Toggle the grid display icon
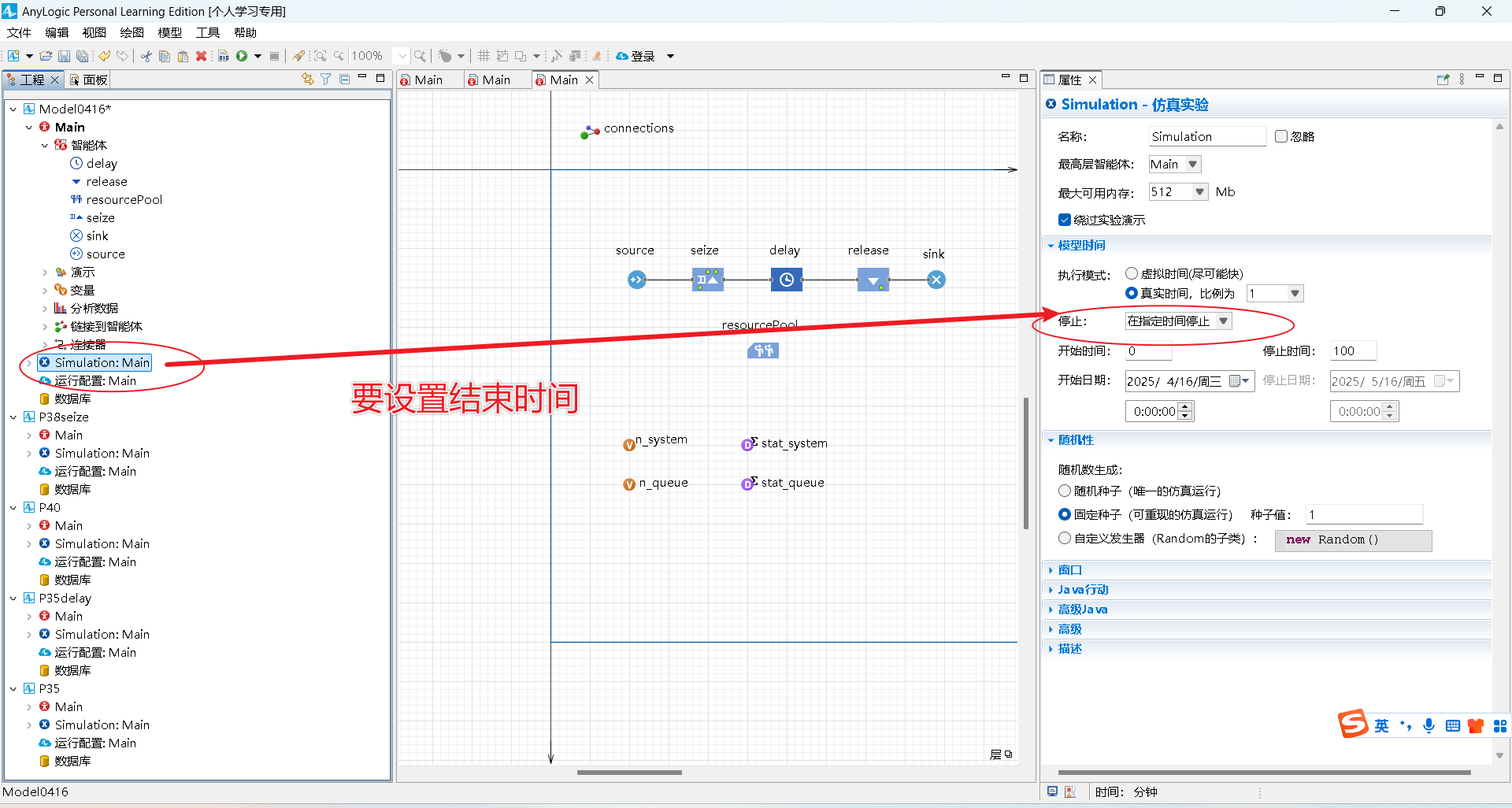Viewport: 1512px width, 808px height. pyautogui.click(x=483, y=55)
